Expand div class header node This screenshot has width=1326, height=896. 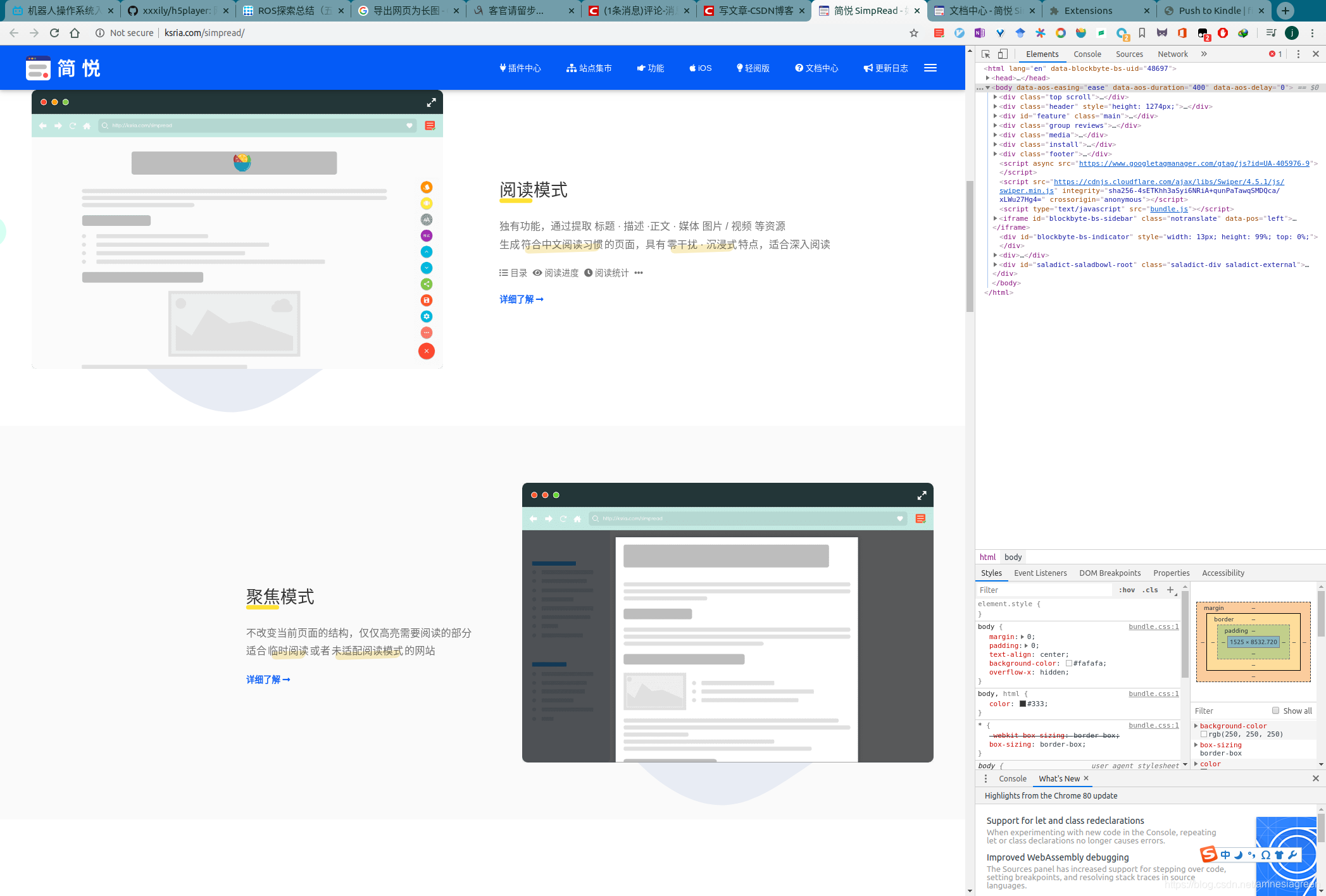coord(995,106)
